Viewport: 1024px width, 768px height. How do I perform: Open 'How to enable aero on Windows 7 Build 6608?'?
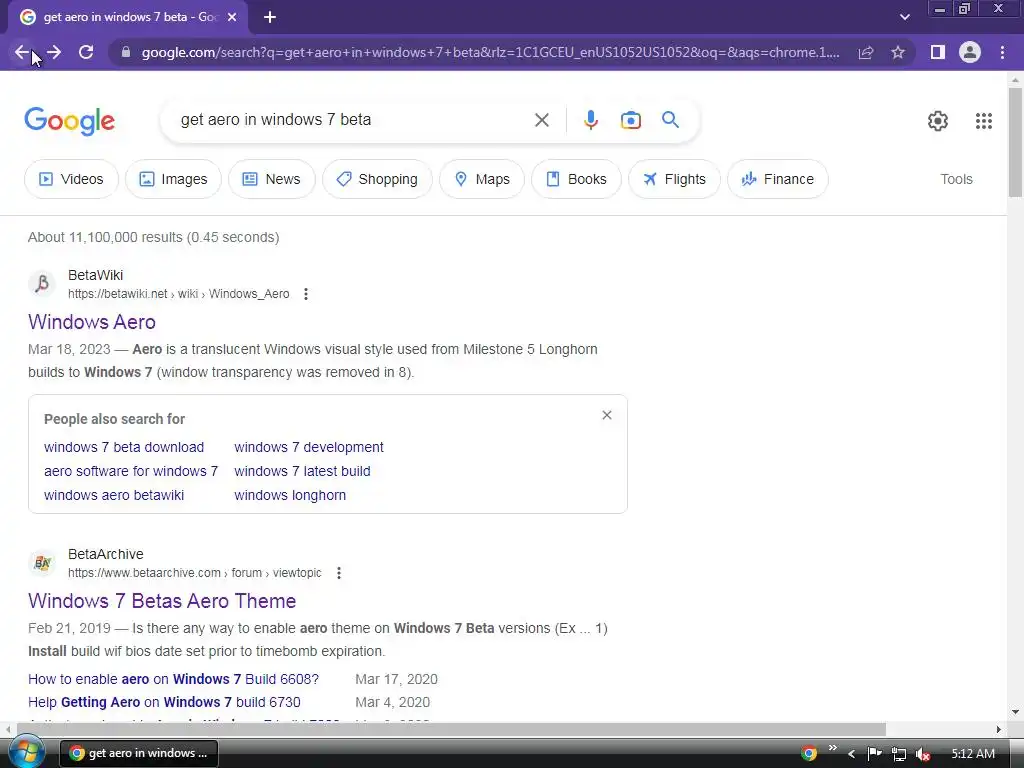(174, 679)
